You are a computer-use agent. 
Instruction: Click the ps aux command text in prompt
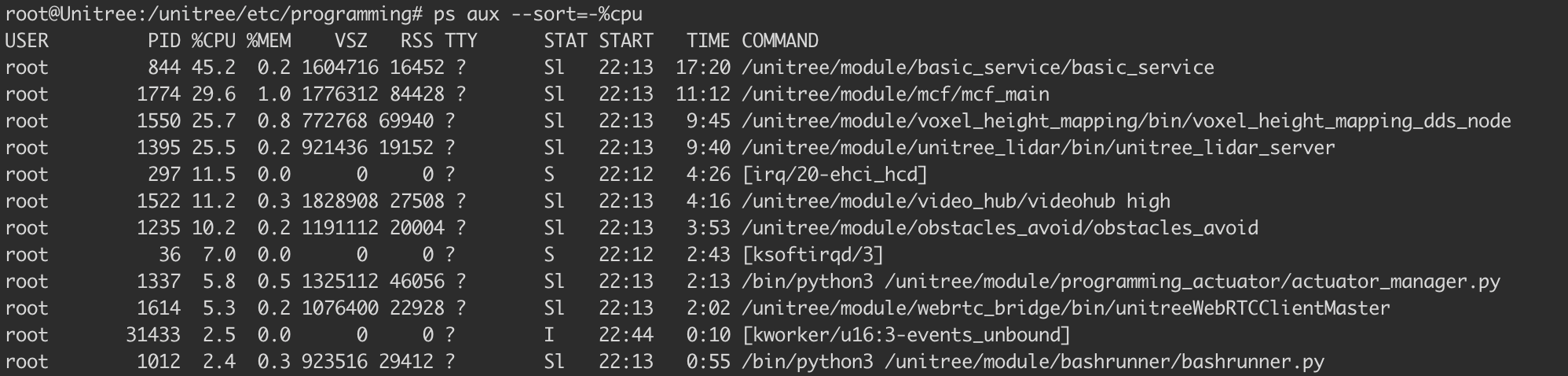pos(537,14)
